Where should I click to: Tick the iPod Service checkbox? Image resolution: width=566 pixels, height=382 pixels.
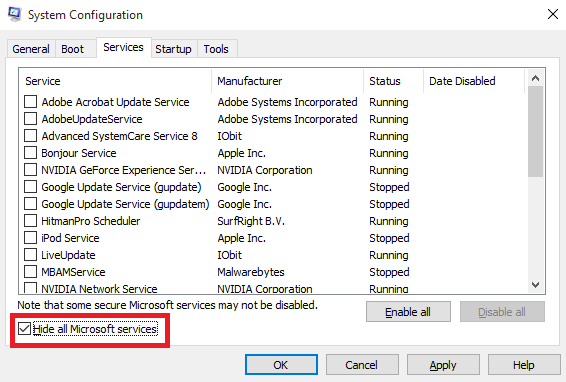(30, 238)
